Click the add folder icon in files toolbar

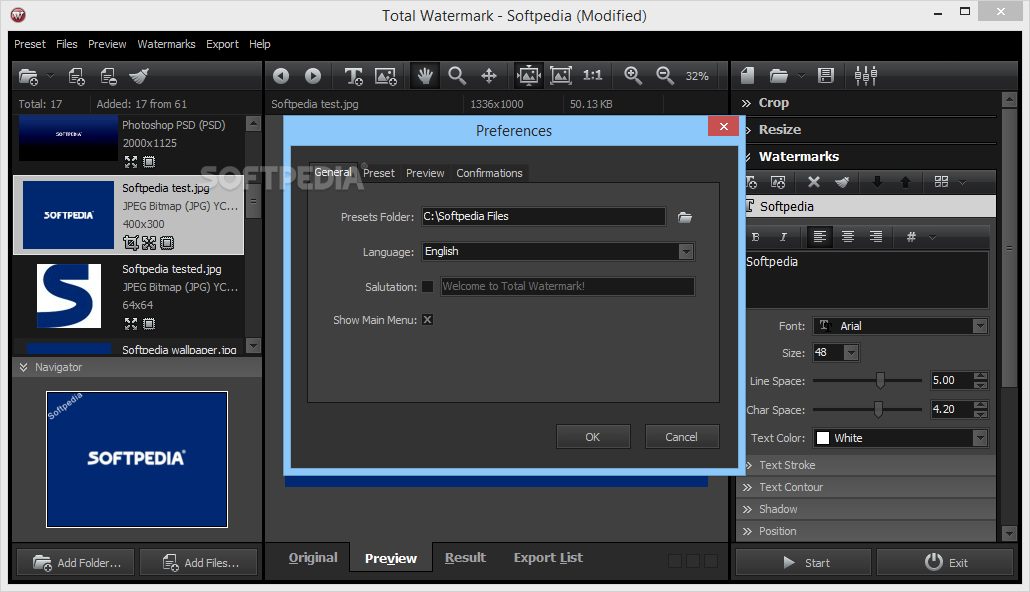28,77
